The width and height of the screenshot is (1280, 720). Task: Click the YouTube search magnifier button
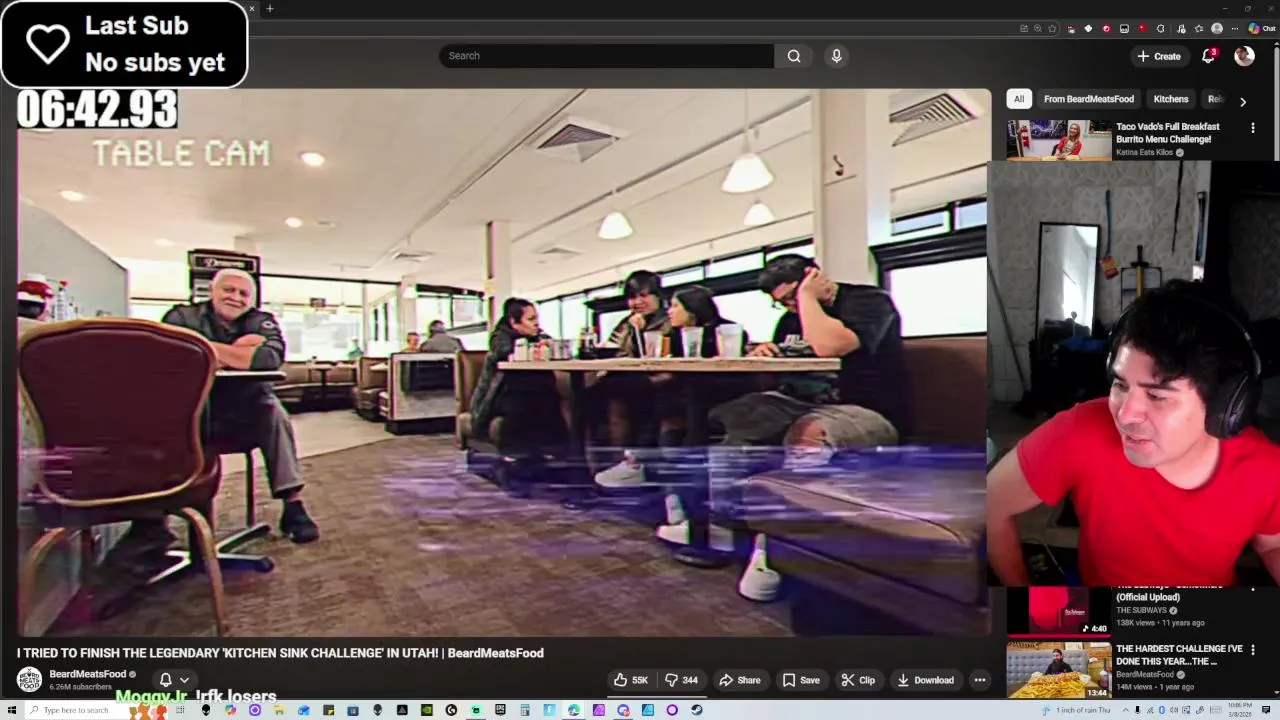tap(794, 56)
